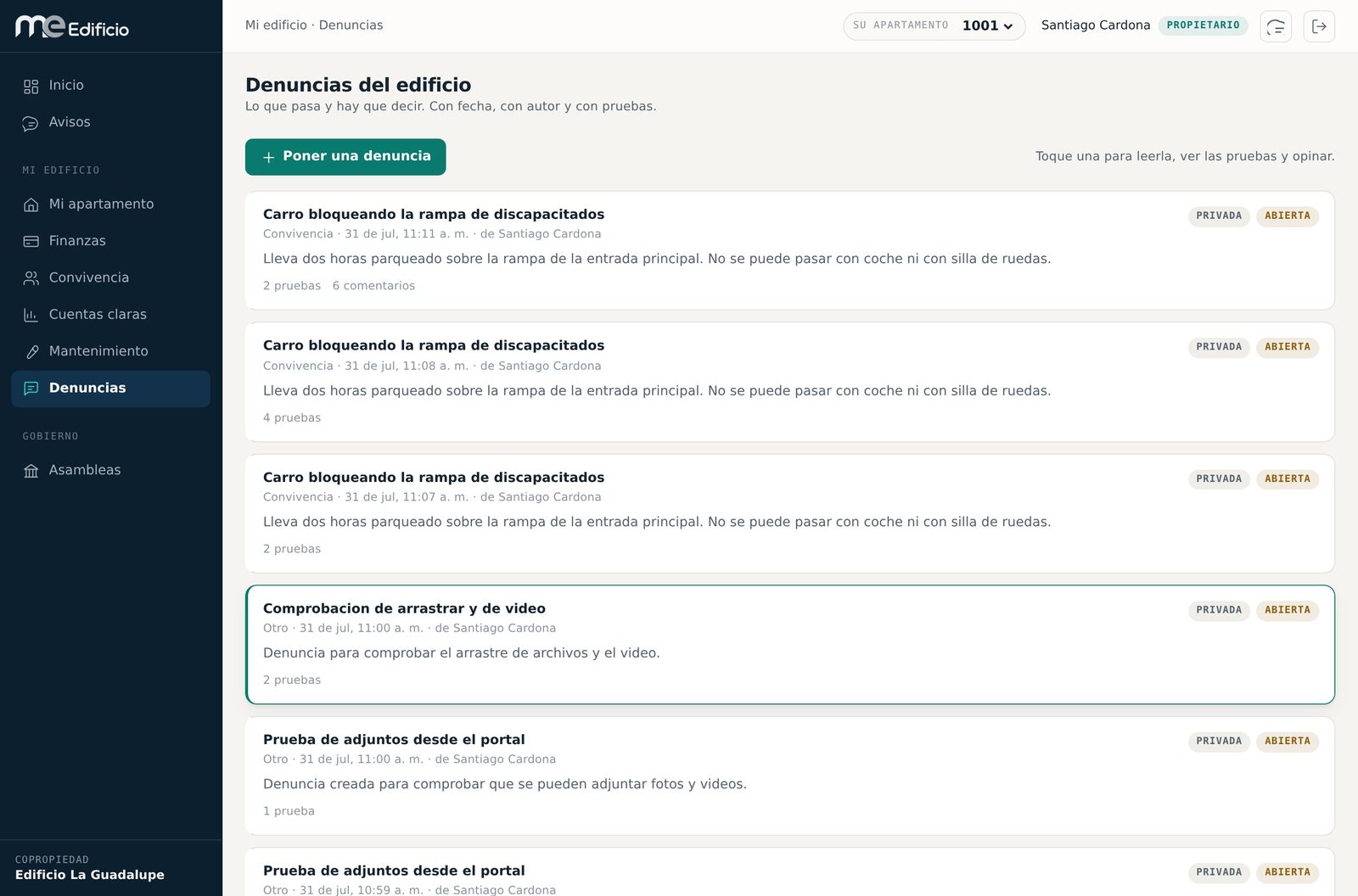Click the Denuncias message icon

click(x=31, y=389)
